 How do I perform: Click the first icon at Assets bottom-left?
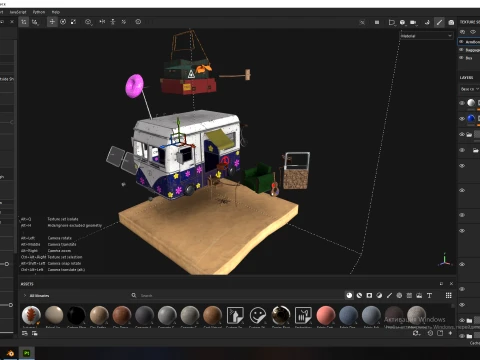[25, 333]
